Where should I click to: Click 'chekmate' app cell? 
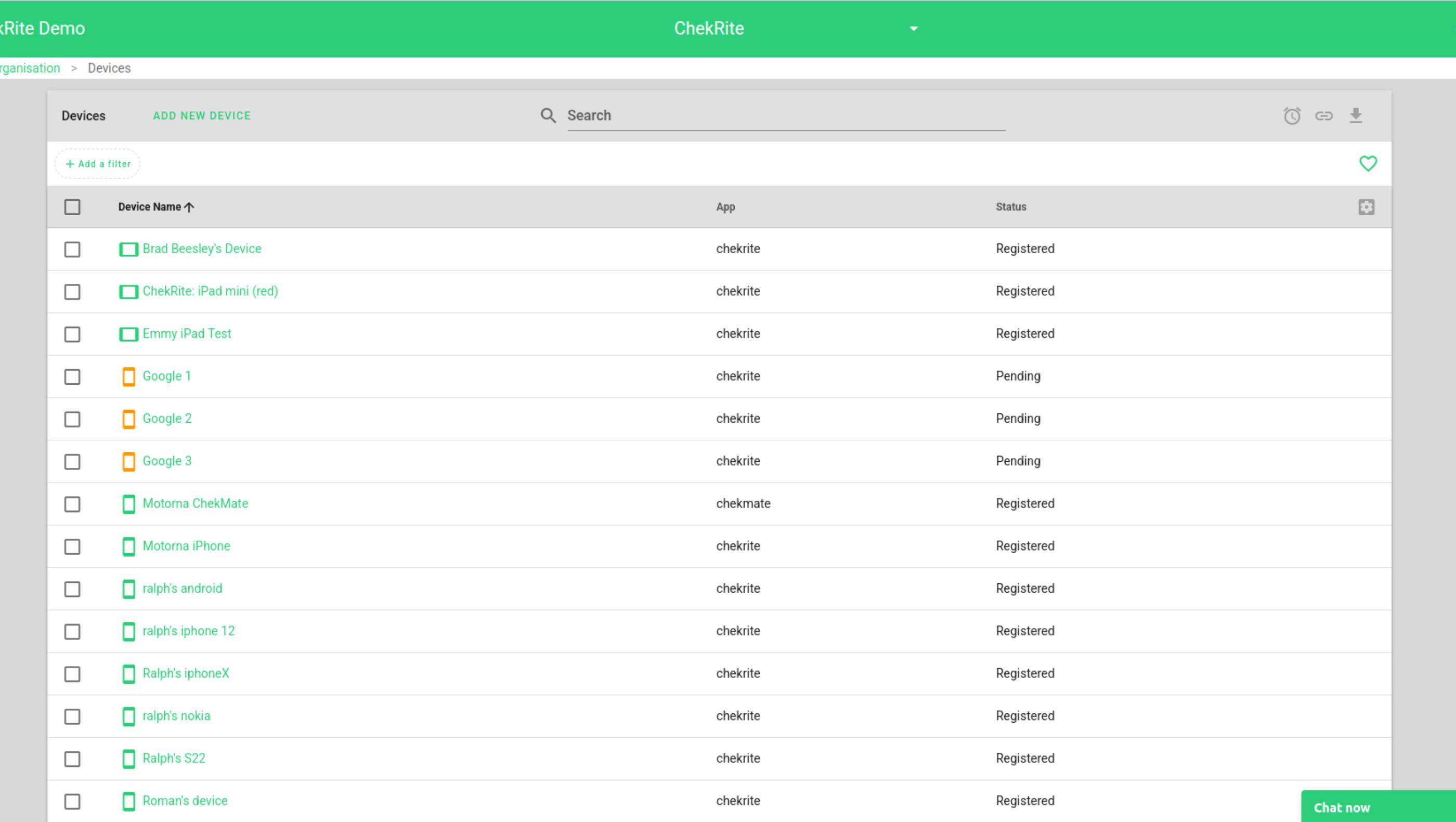point(743,503)
